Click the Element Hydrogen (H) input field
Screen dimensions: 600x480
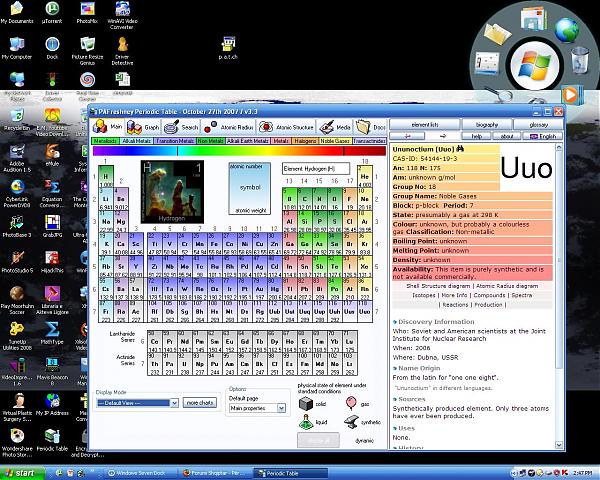(316, 168)
